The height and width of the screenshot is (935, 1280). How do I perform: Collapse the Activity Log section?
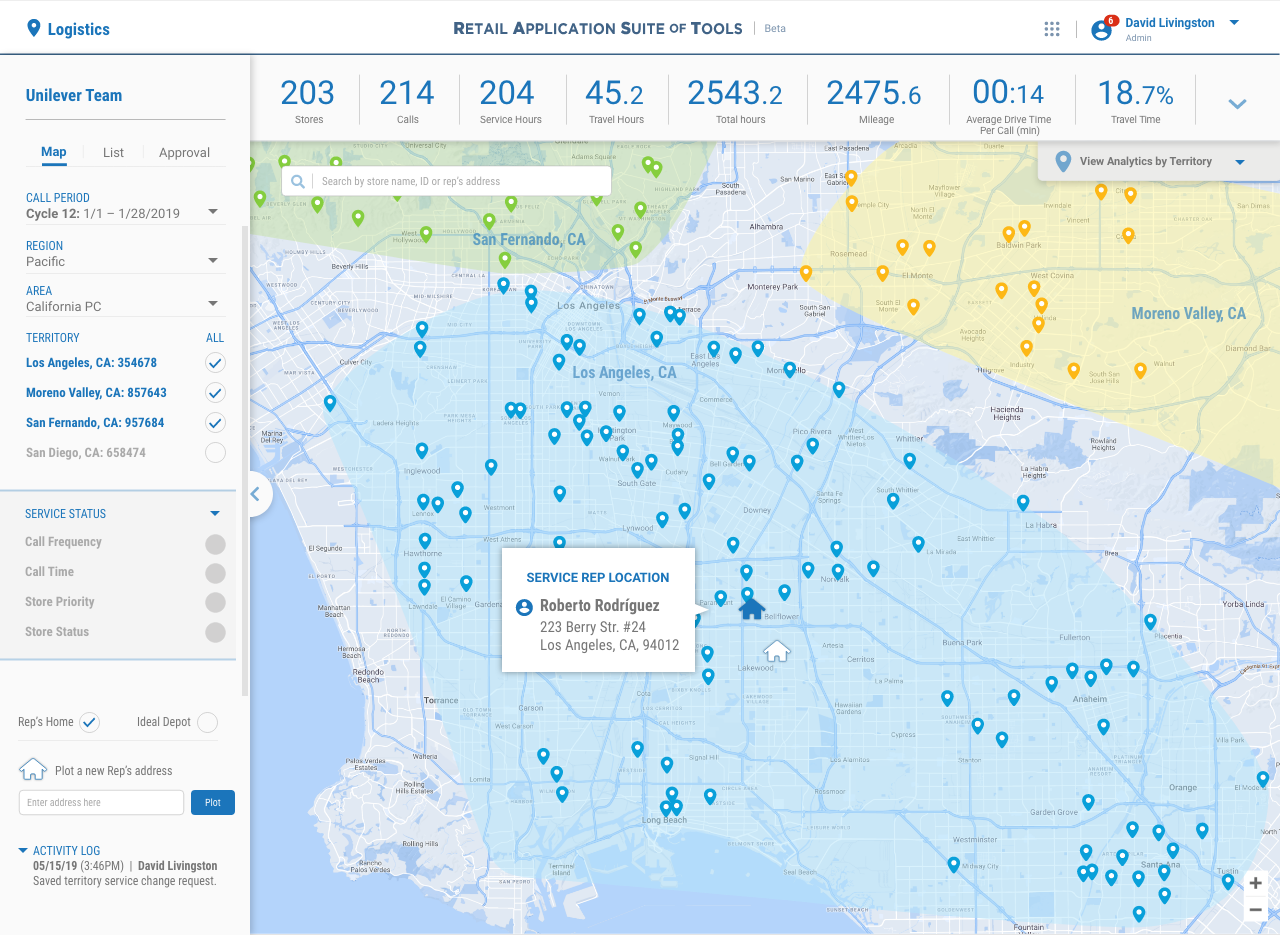(x=23, y=851)
